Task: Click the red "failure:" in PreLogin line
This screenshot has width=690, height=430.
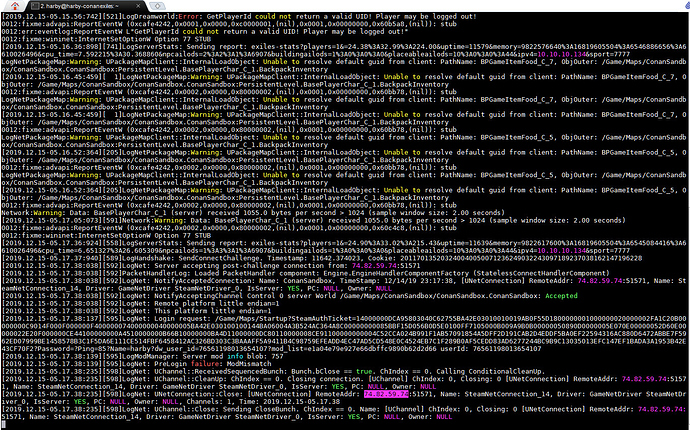Action: (x=207, y=364)
